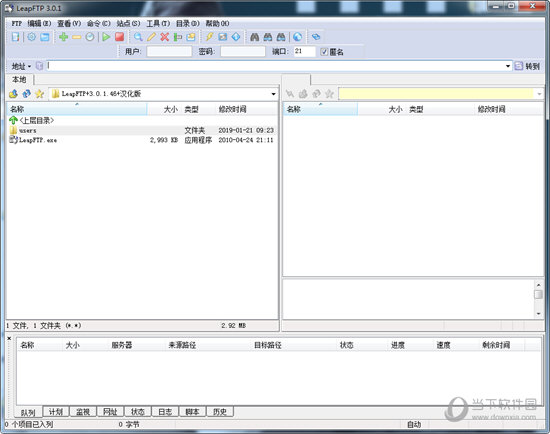
Task: Click the new document icon in toolbar
Action: pyautogui.click(x=15, y=36)
